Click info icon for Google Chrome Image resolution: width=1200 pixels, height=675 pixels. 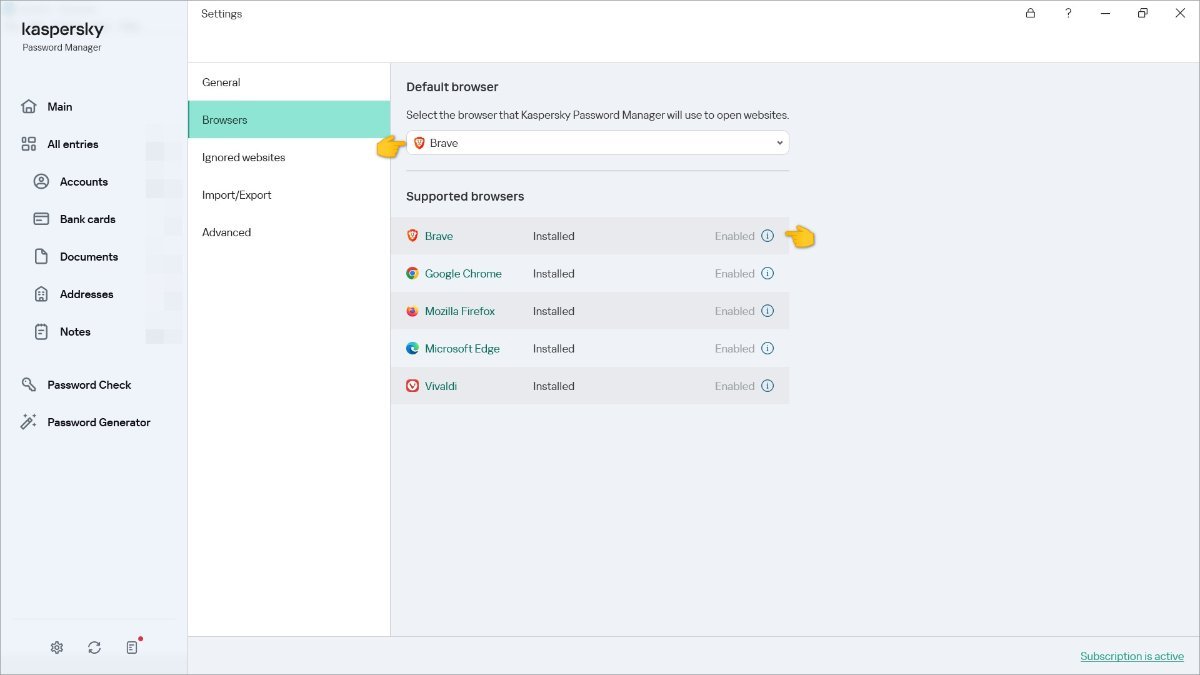point(768,274)
